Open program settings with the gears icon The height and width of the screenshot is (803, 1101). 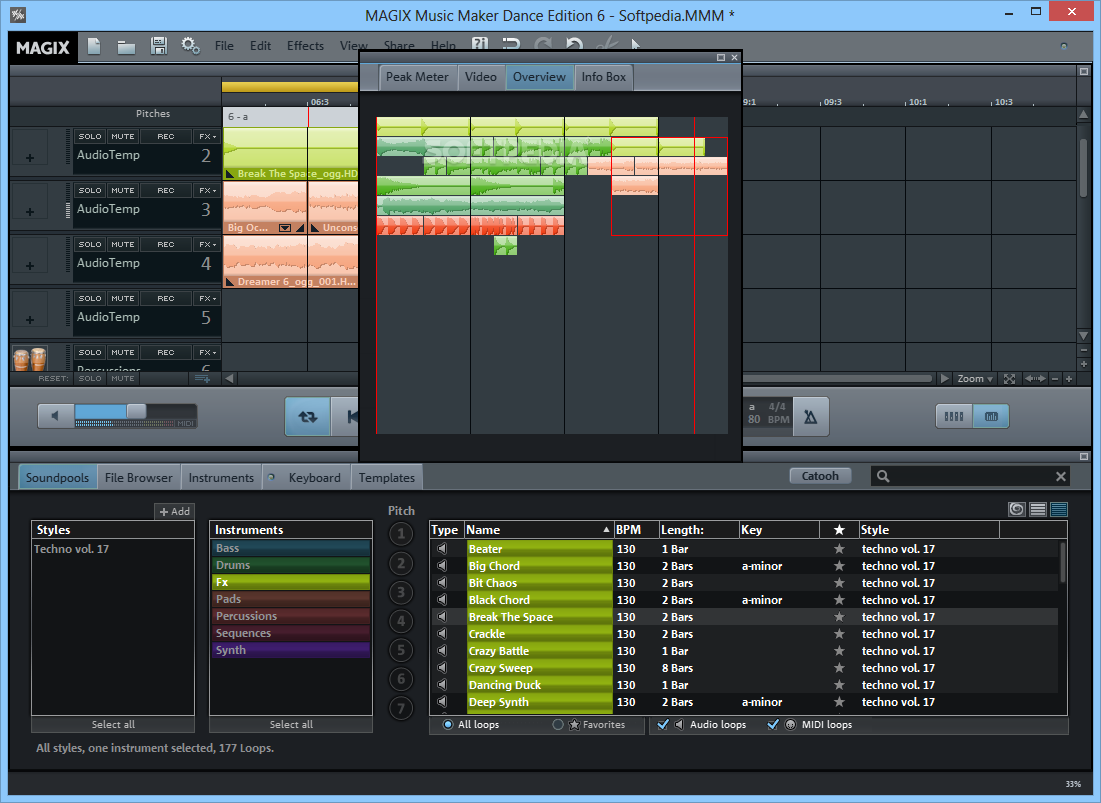190,46
